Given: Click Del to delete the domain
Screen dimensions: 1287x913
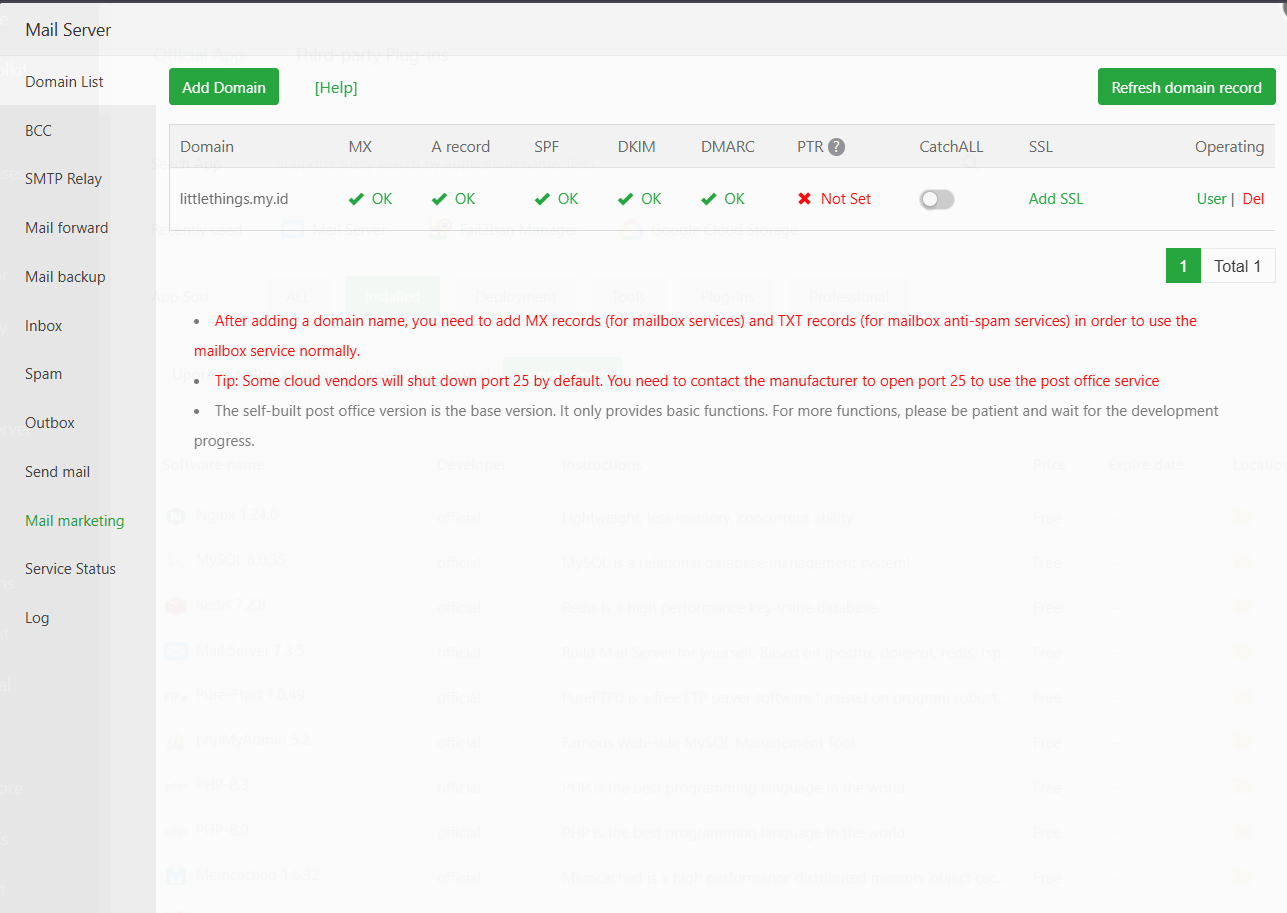Looking at the screenshot, I should point(1253,199).
